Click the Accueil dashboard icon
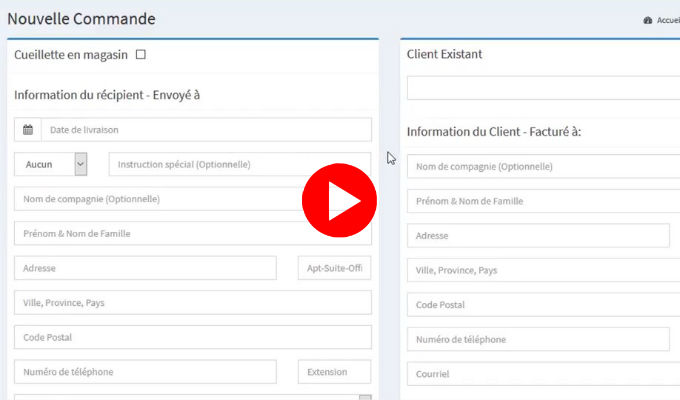The height and width of the screenshot is (400, 680). coord(648,20)
